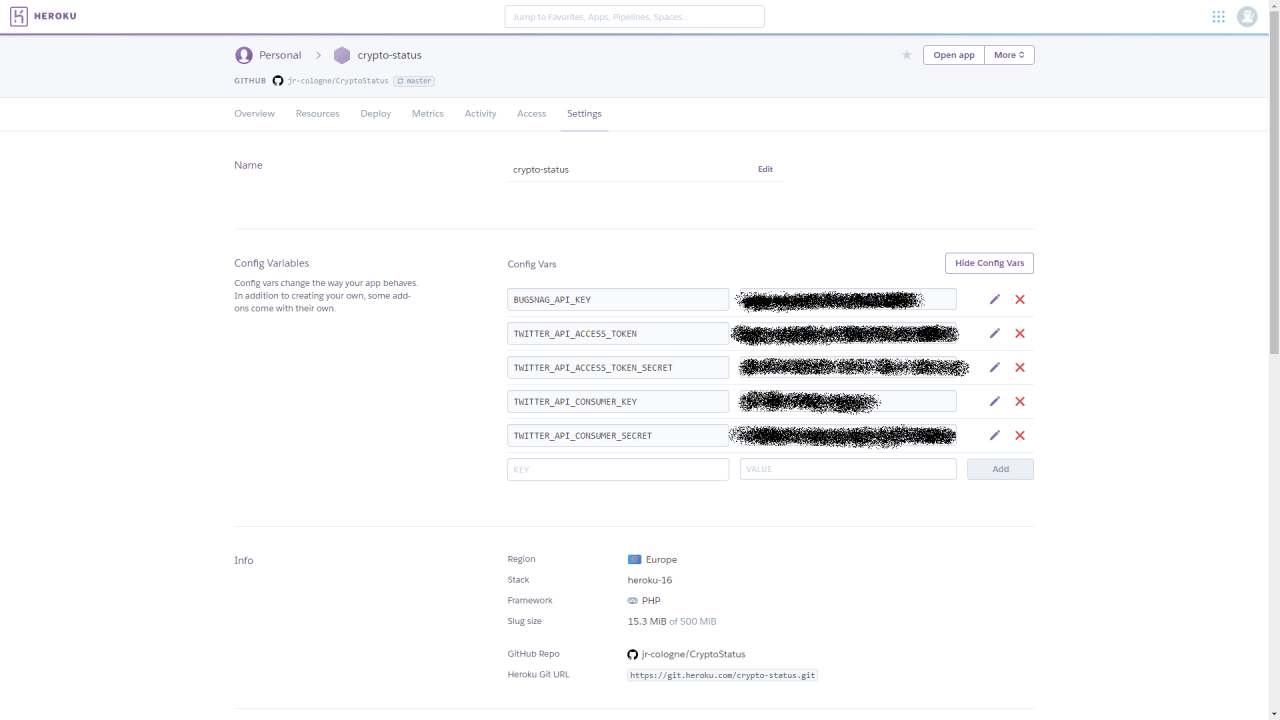Viewport: 1280px width, 720px height.
Task: Delete the TWITTER_API_ACCESS_TOKEN config var
Action: pos(1020,333)
